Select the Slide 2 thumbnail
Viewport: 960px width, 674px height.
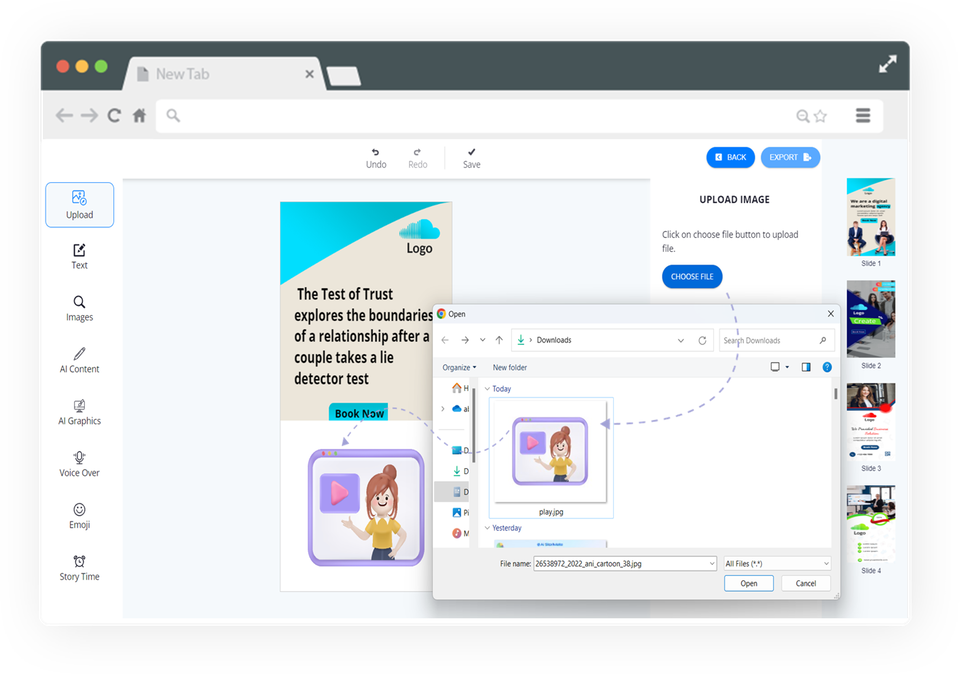click(x=871, y=319)
